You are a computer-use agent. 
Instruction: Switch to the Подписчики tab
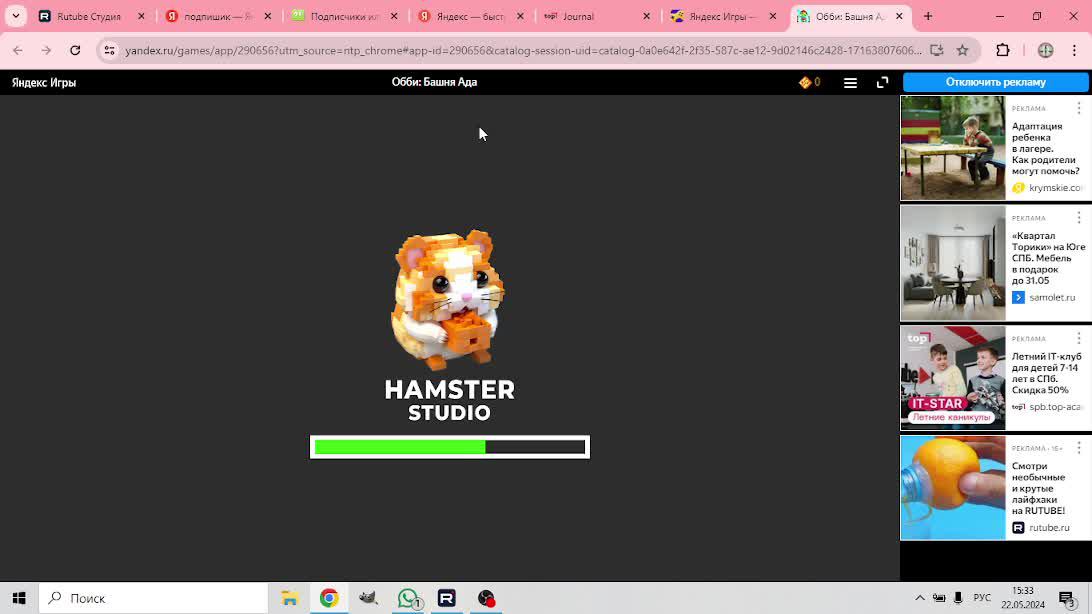343,16
